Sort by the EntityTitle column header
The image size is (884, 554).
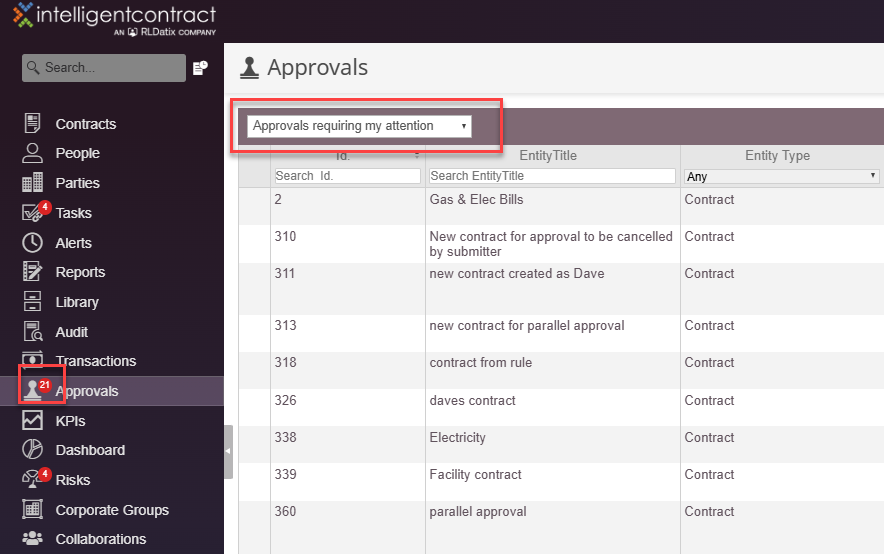click(548, 156)
